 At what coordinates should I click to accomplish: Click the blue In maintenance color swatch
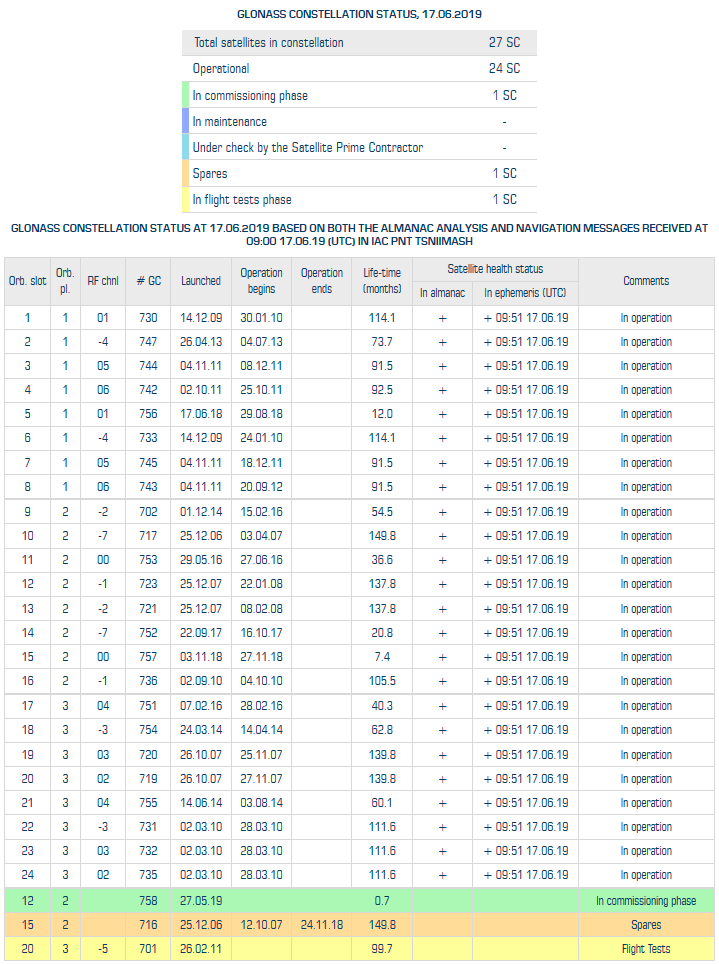[x=185, y=122]
